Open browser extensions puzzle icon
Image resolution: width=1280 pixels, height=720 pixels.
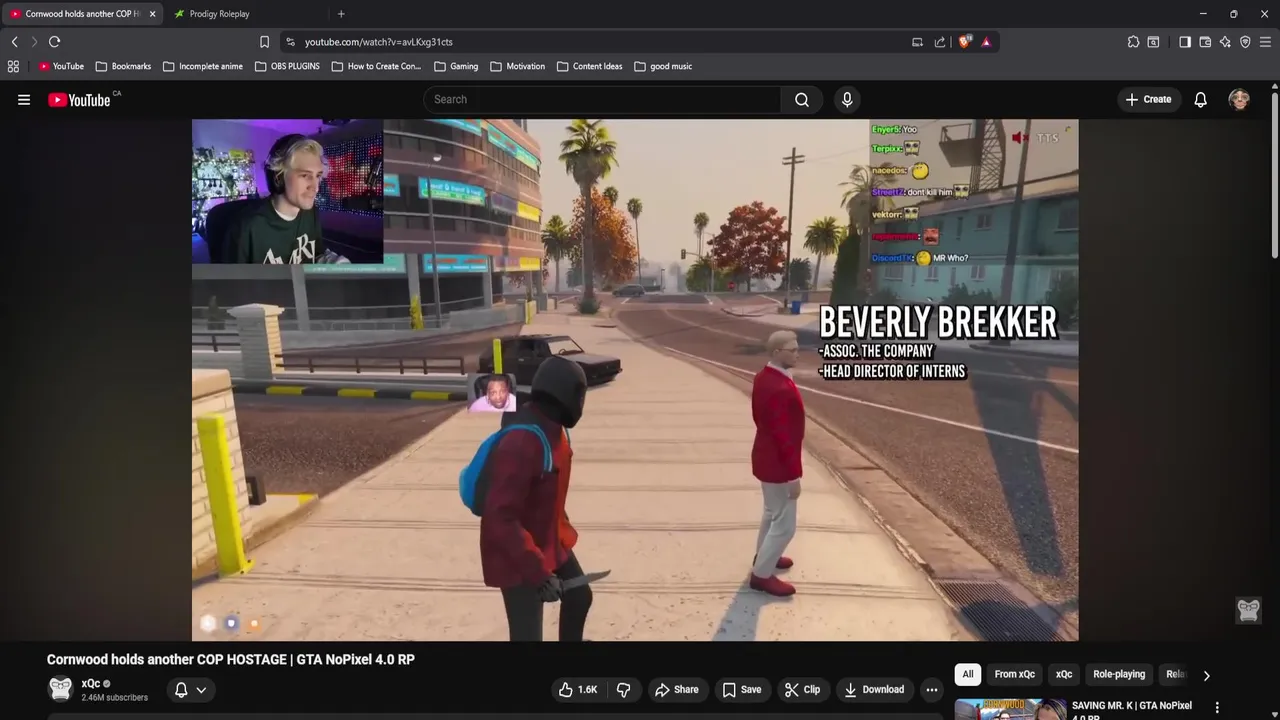click(1133, 42)
